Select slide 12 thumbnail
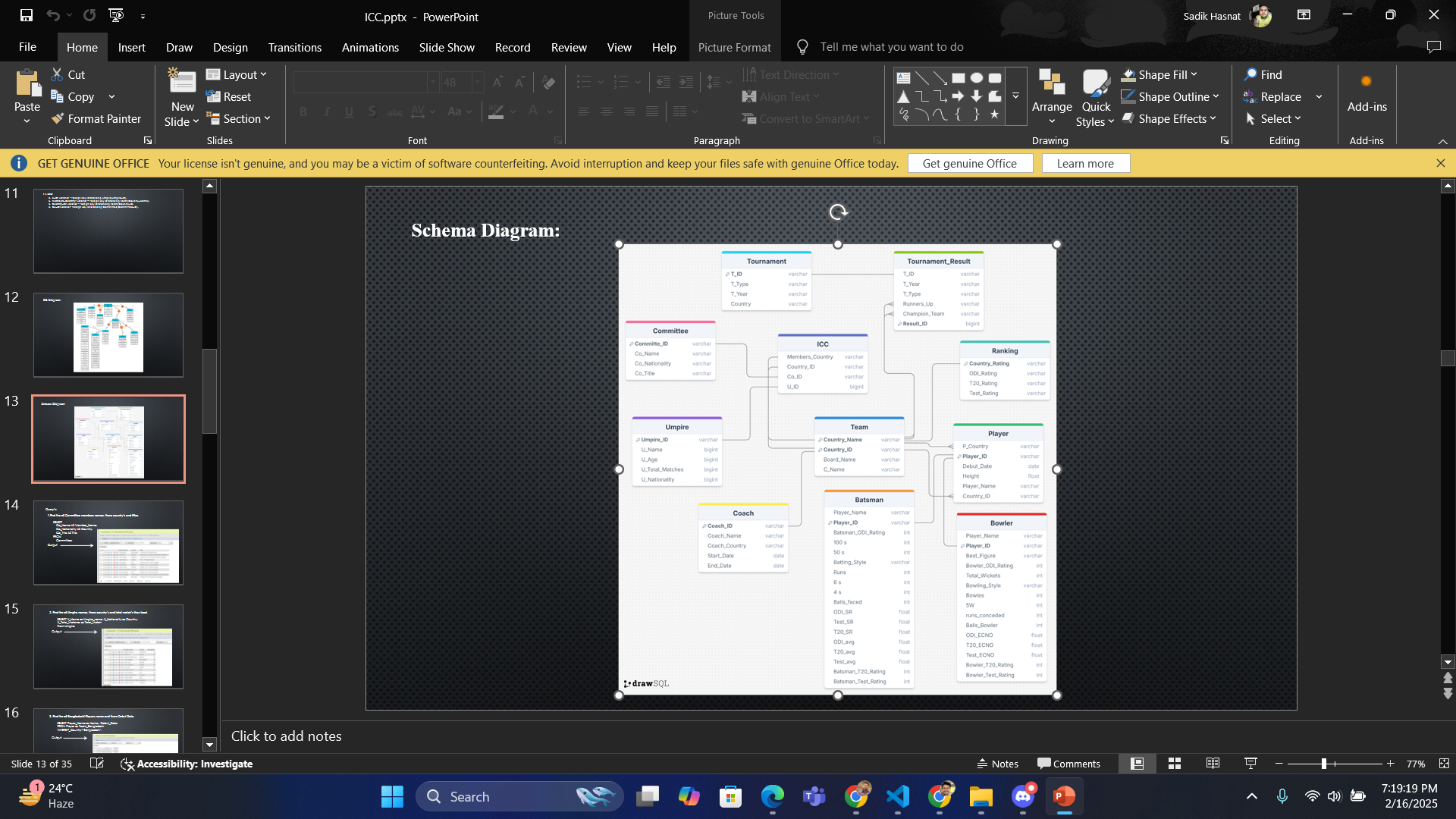This screenshot has height=819, width=1456. (x=108, y=334)
